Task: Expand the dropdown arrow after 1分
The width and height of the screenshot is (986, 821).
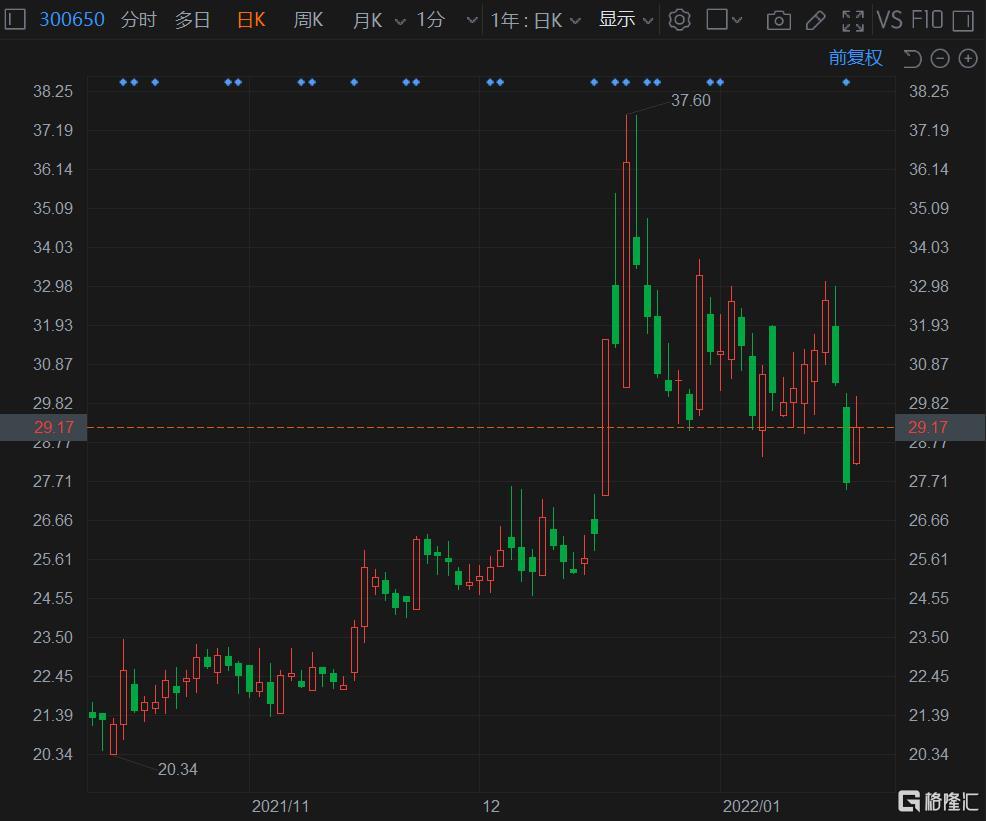Action: (472, 21)
